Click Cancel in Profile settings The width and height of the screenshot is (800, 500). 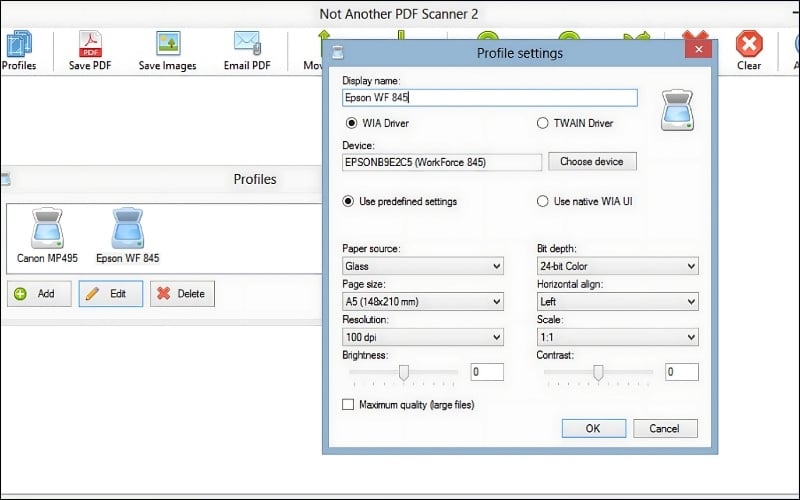point(665,429)
